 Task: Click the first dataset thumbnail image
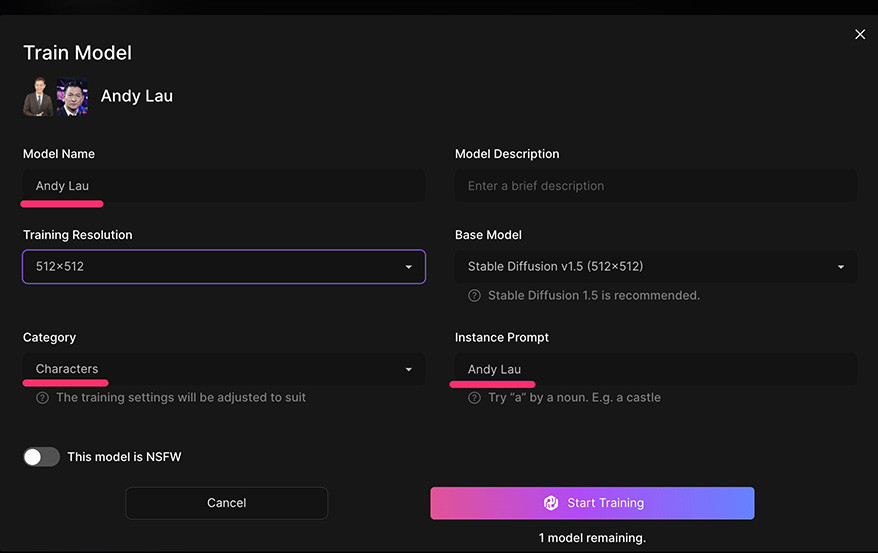[x=38, y=97]
